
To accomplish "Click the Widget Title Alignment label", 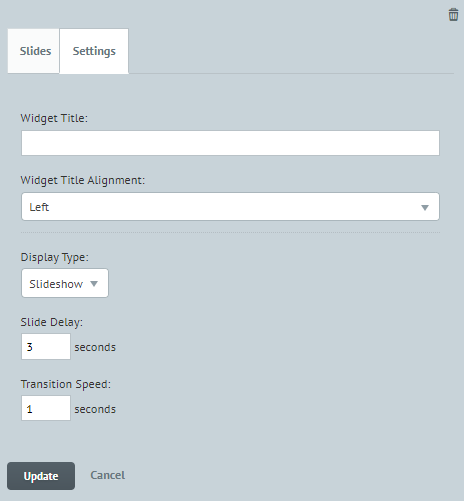I will [x=83, y=180].
